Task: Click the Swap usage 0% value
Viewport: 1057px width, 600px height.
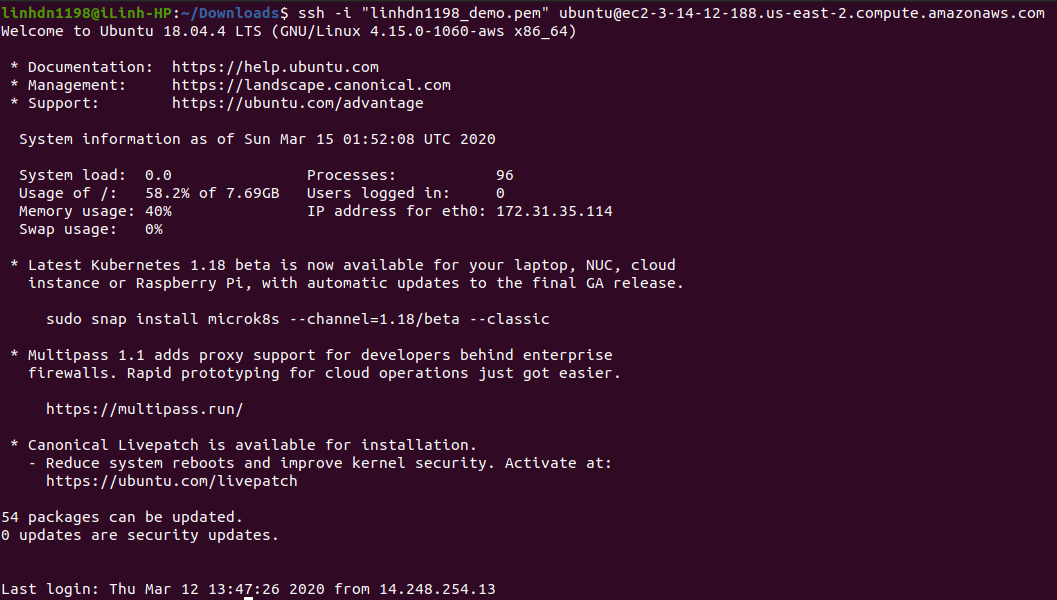Action: 153,229
